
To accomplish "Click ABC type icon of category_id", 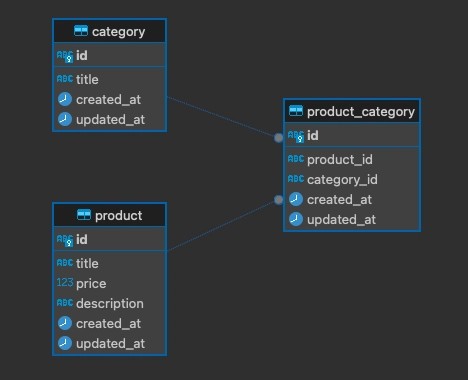I will (296, 179).
